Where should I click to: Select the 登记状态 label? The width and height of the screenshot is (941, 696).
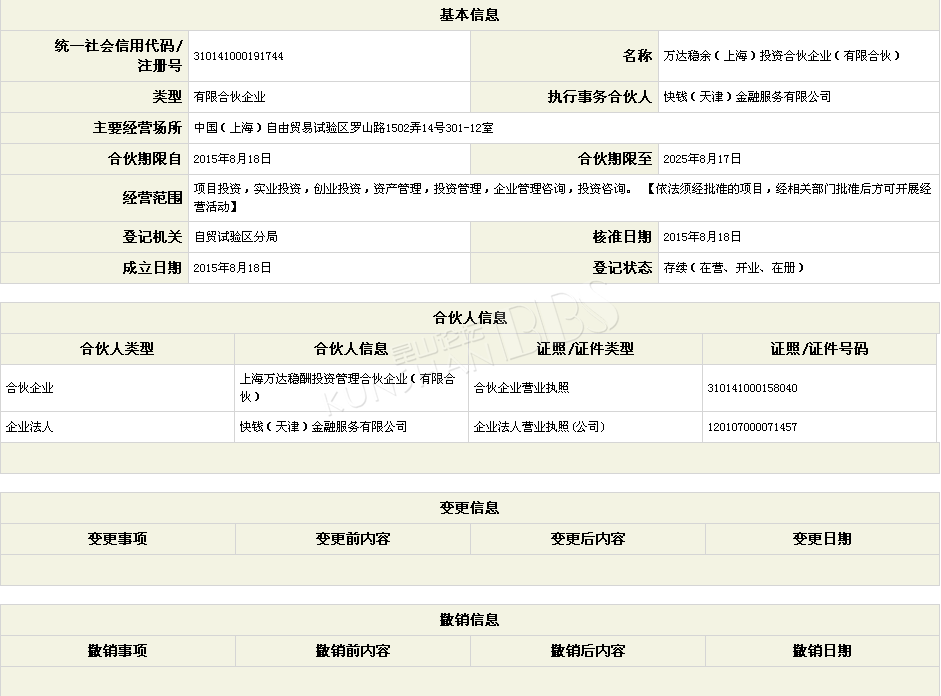pos(622,268)
